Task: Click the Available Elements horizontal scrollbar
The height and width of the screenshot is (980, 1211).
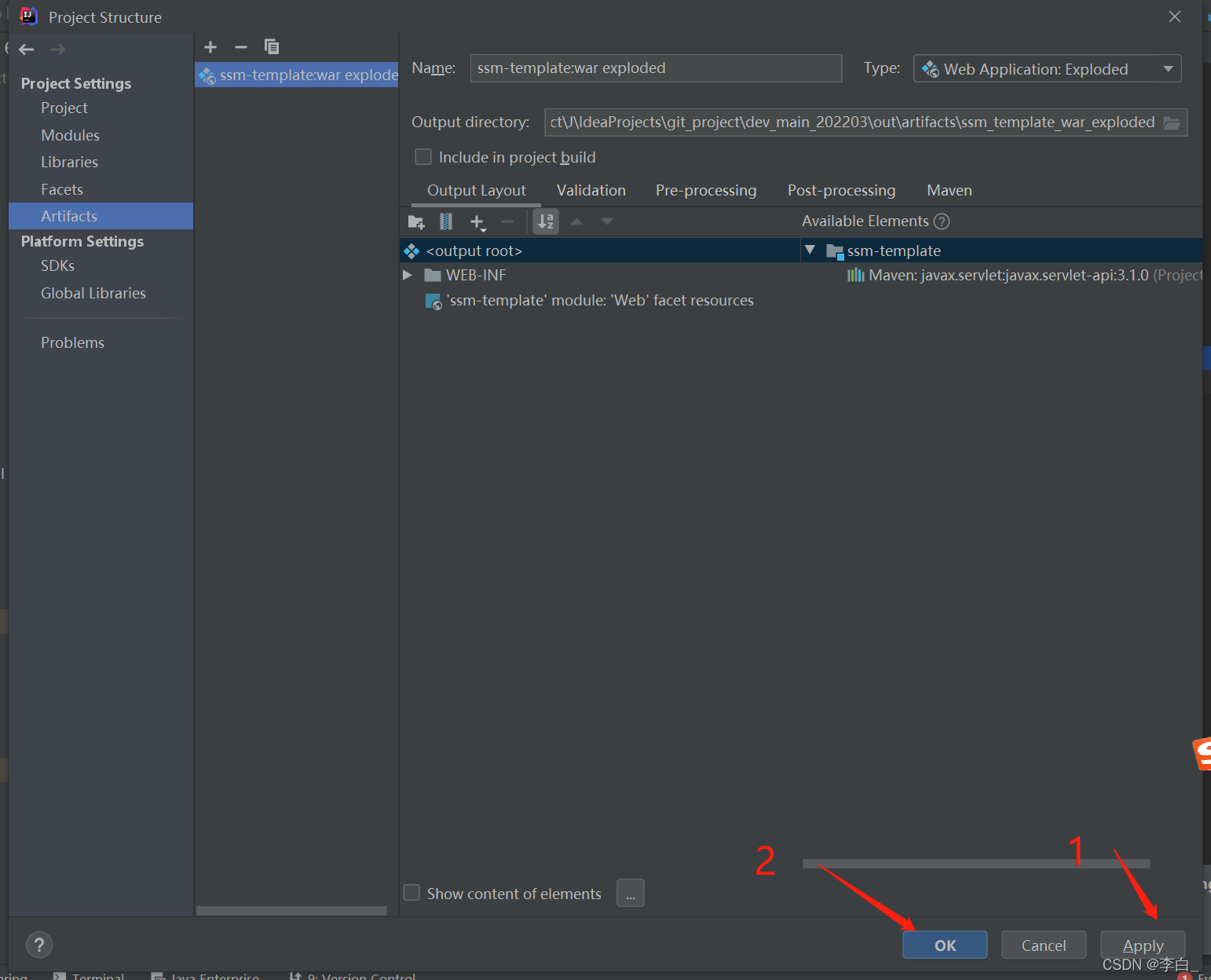Action: click(976, 864)
